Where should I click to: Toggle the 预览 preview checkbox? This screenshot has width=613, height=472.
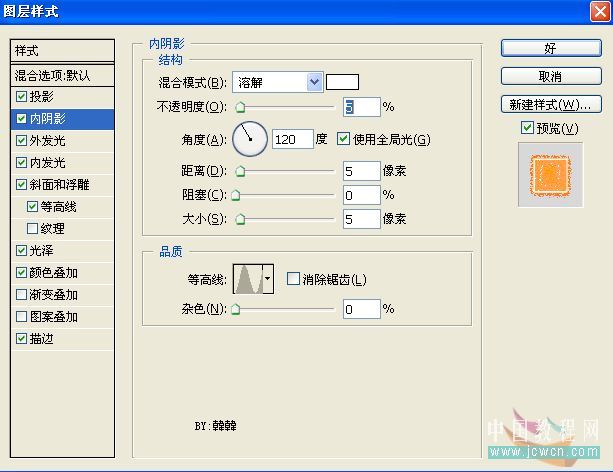527,127
